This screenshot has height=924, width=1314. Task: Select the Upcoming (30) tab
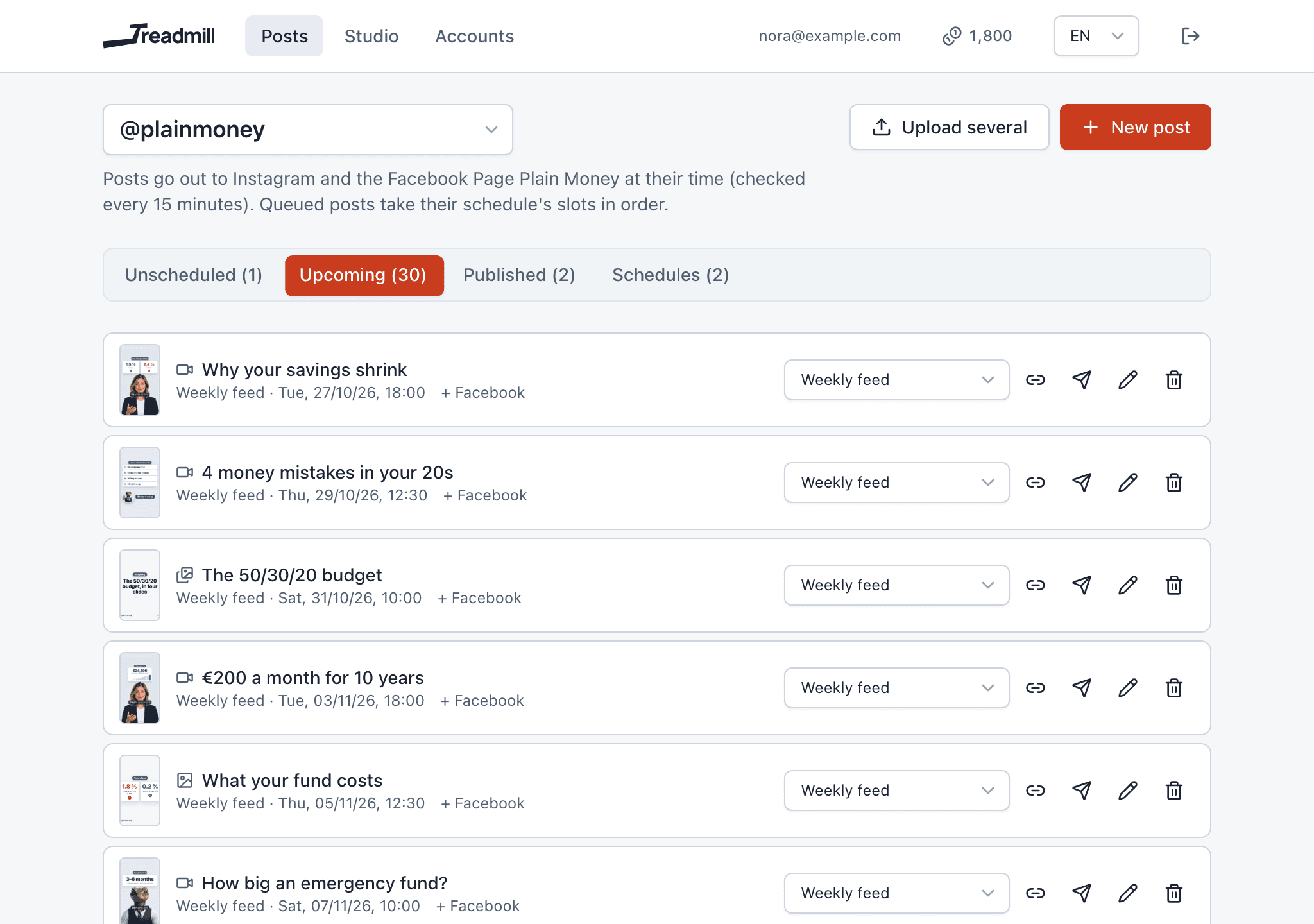point(364,275)
